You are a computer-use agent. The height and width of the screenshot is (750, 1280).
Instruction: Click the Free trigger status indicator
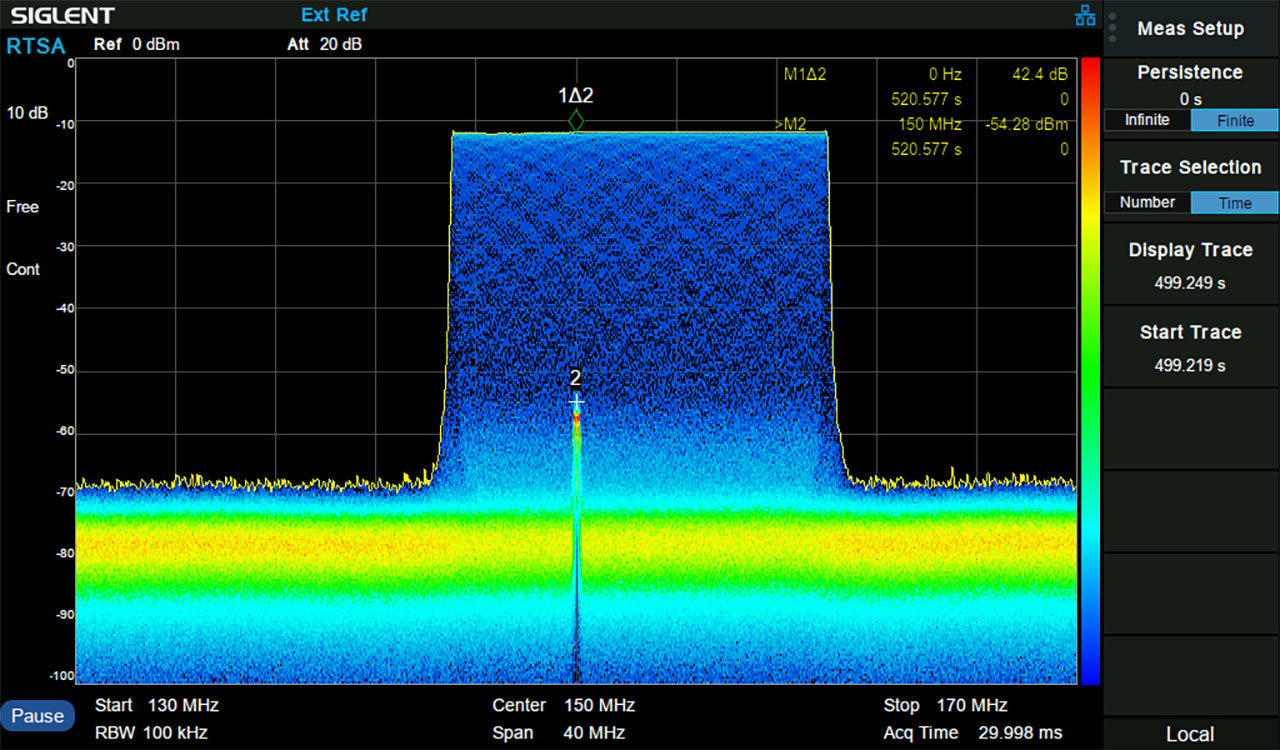click(22, 207)
